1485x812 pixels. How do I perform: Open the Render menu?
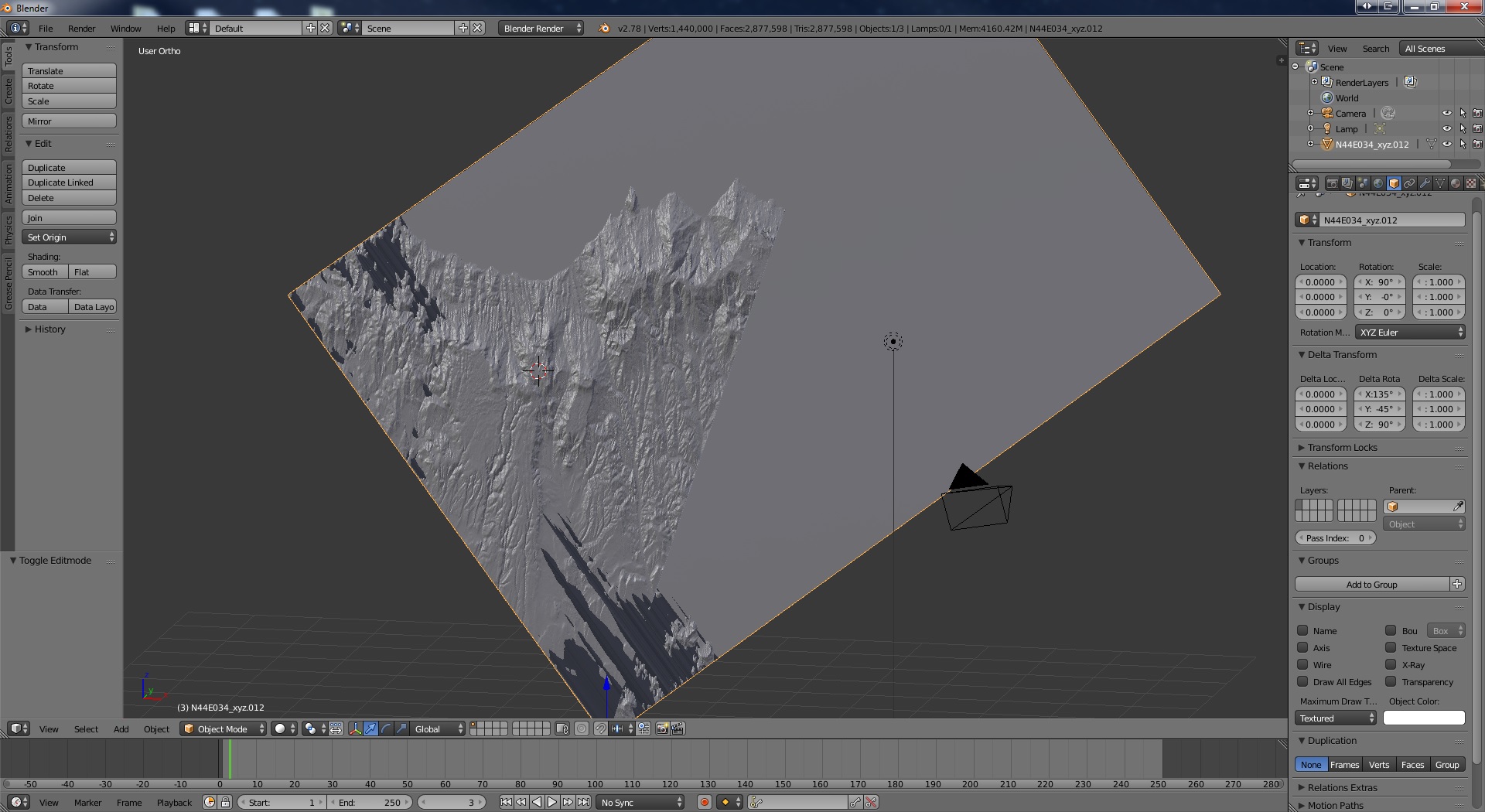[81, 29]
